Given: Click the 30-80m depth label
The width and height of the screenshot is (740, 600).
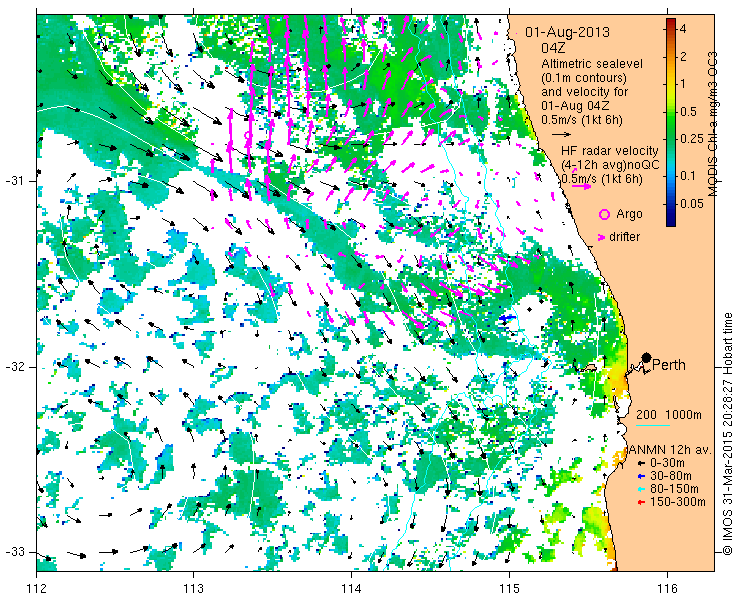Looking at the screenshot, I should click(x=671, y=476).
